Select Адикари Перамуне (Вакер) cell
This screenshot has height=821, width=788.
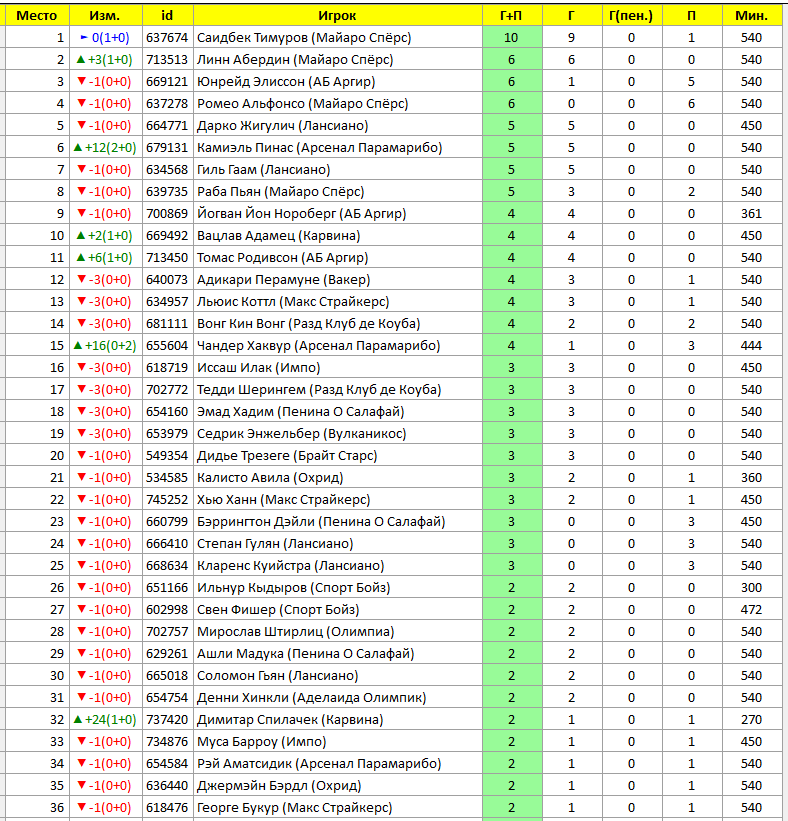(338, 280)
